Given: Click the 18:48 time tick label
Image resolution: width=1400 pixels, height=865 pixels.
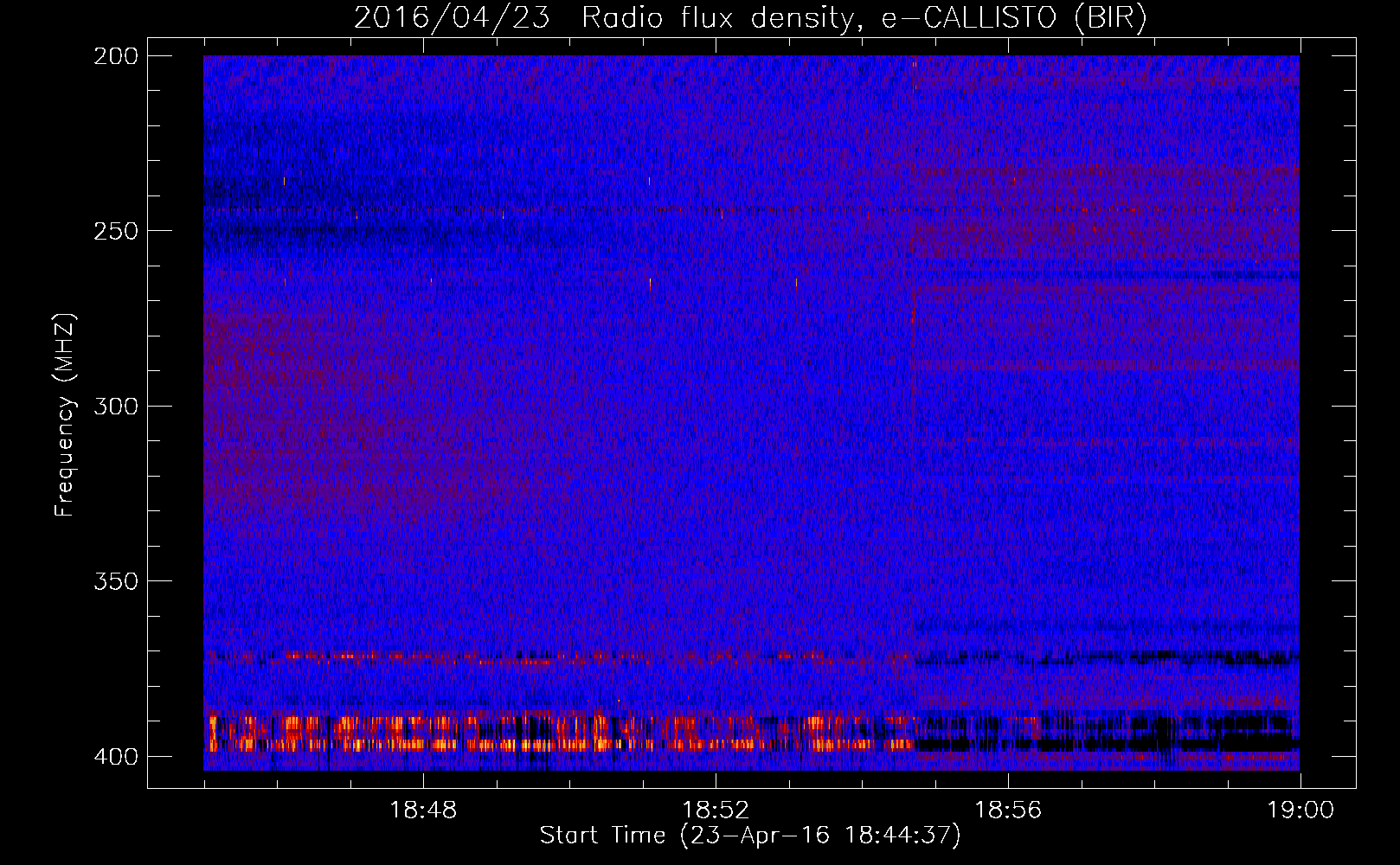Looking at the screenshot, I should pyautogui.click(x=423, y=811).
